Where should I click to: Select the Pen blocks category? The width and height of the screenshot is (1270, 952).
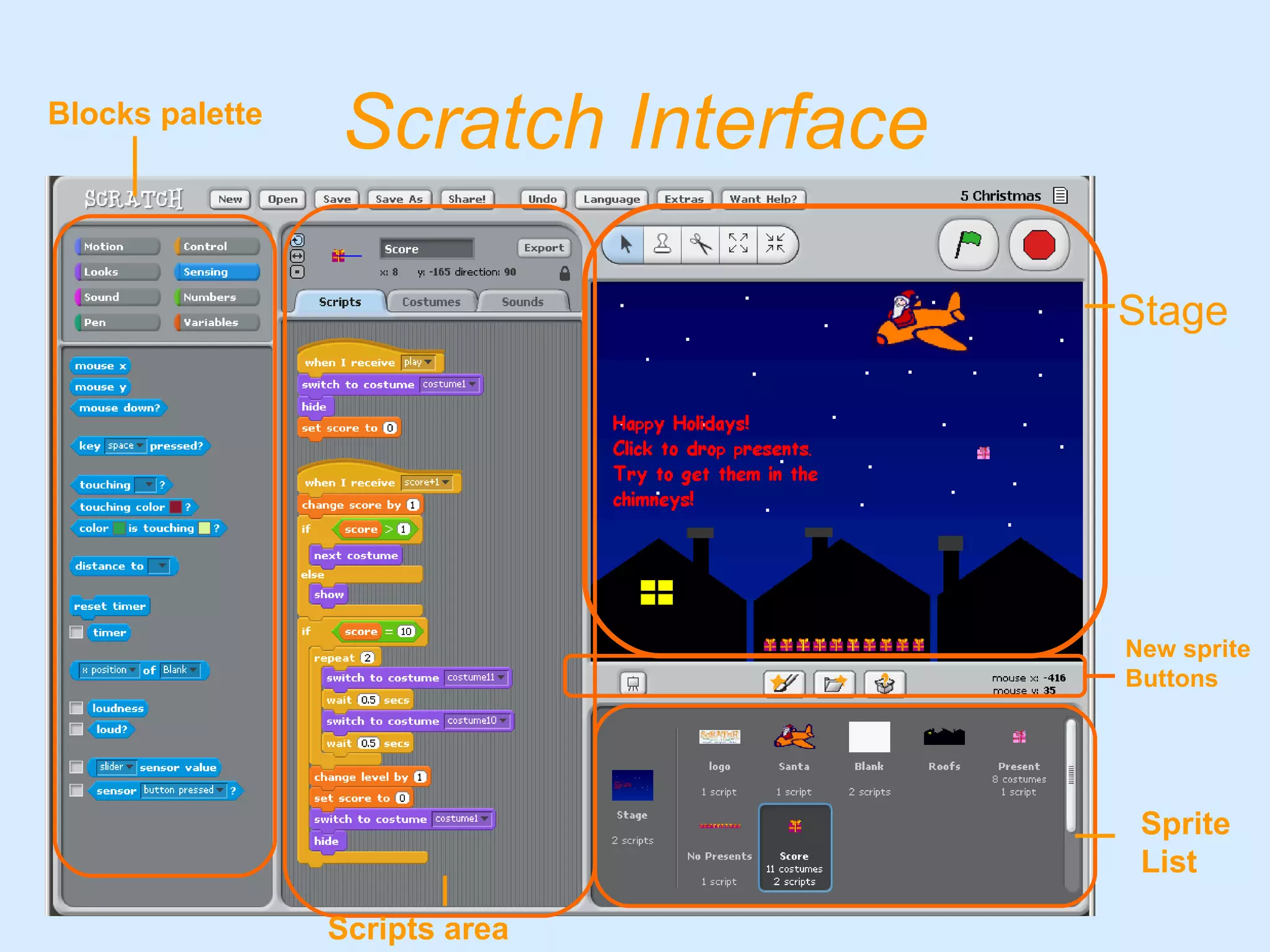tap(117, 322)
